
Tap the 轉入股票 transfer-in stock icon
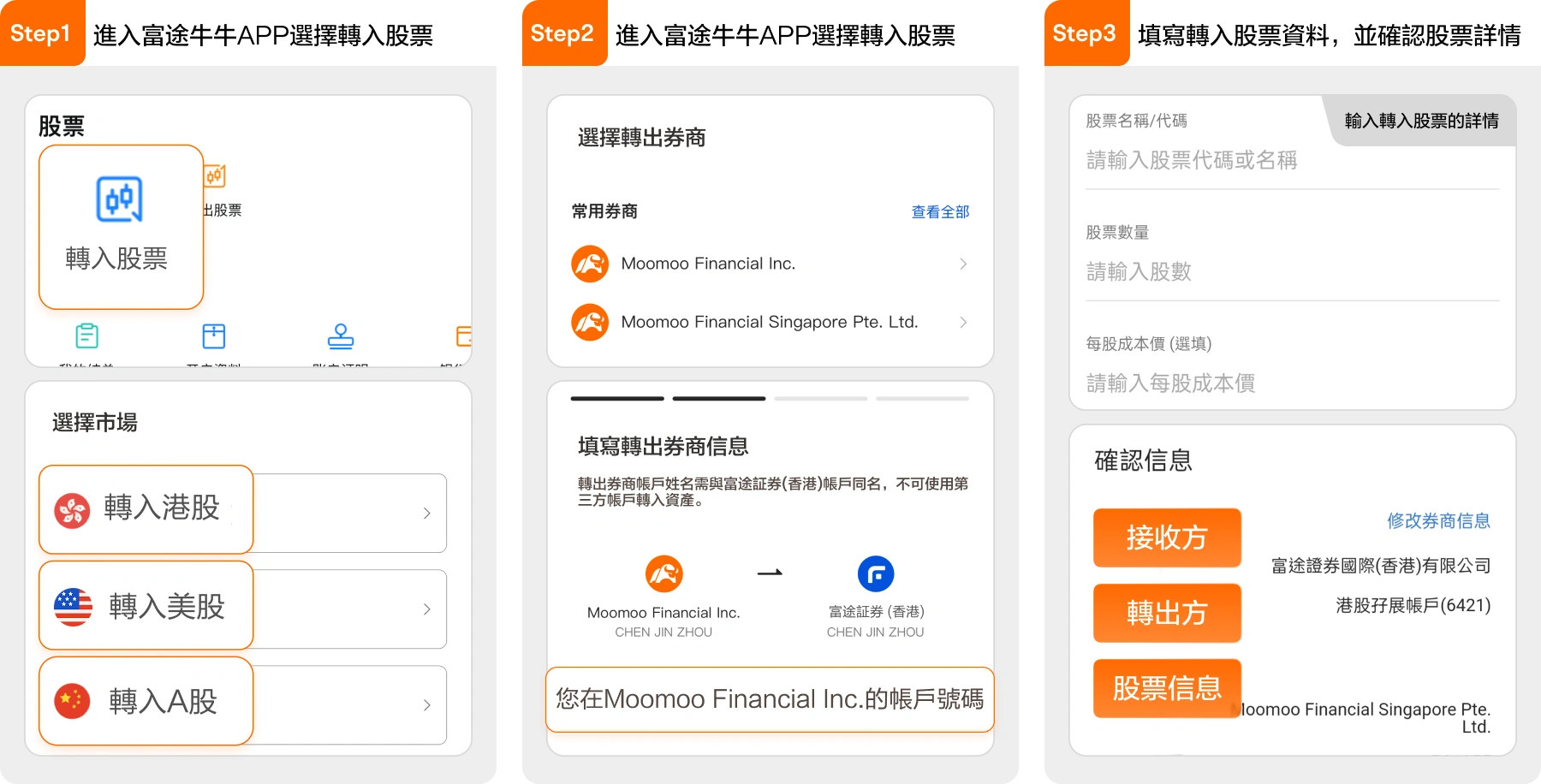[x=119, y=199]
